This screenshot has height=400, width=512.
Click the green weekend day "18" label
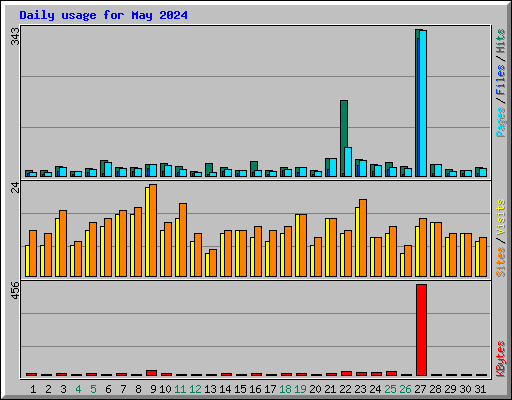(x=285, y=389)
